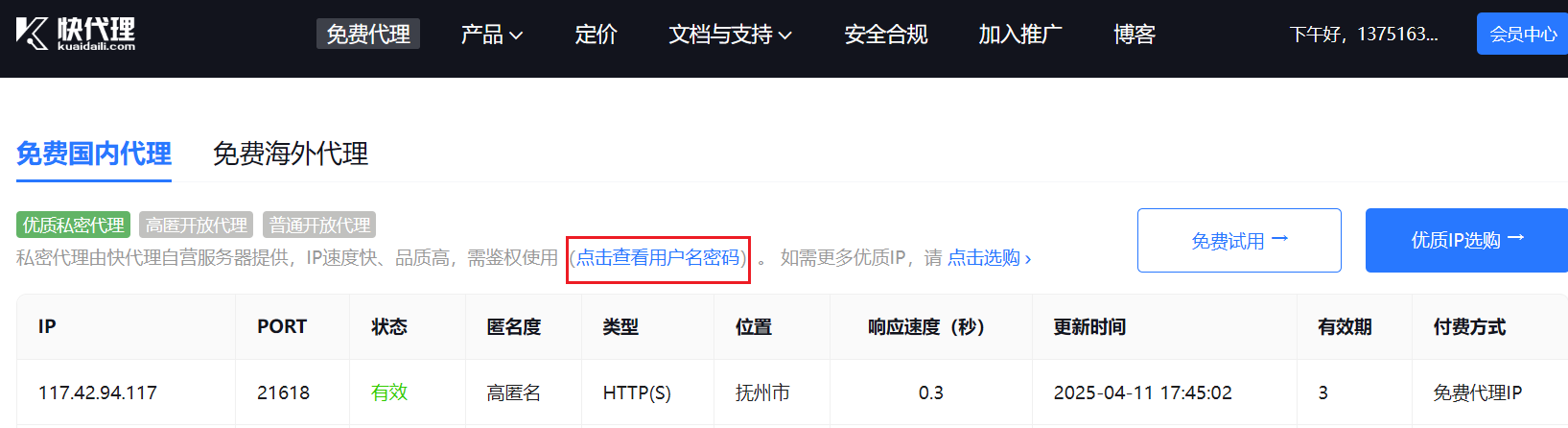The height and width of the screenshot is (428, 1568).
Task: Select the 普通开放代理 tag
Action: tap(319, 225)
